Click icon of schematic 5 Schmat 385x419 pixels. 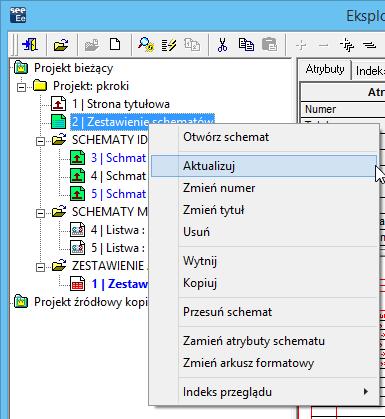pos(77,194)
